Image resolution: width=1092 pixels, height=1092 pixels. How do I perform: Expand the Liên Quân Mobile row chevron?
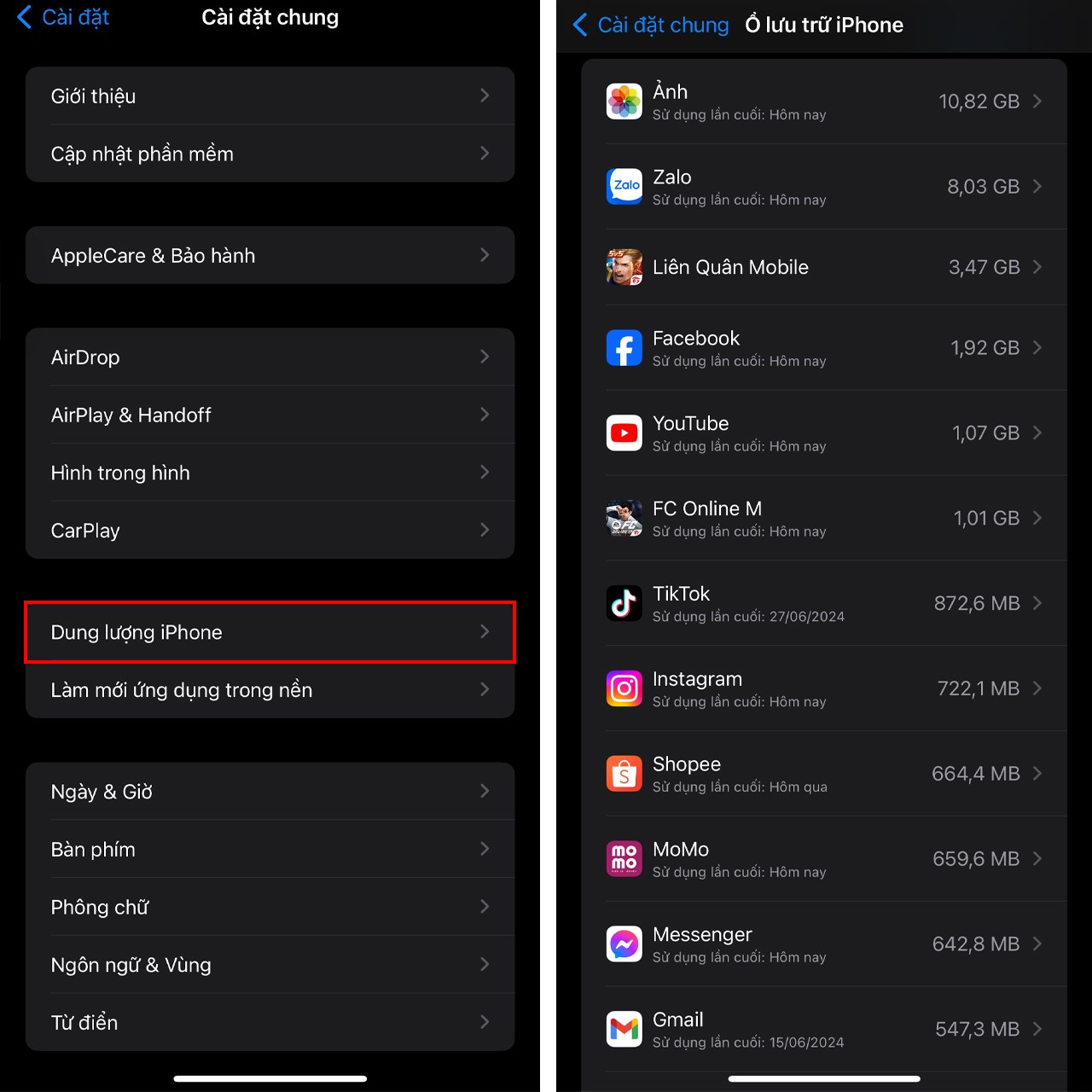click(1037, 267)
